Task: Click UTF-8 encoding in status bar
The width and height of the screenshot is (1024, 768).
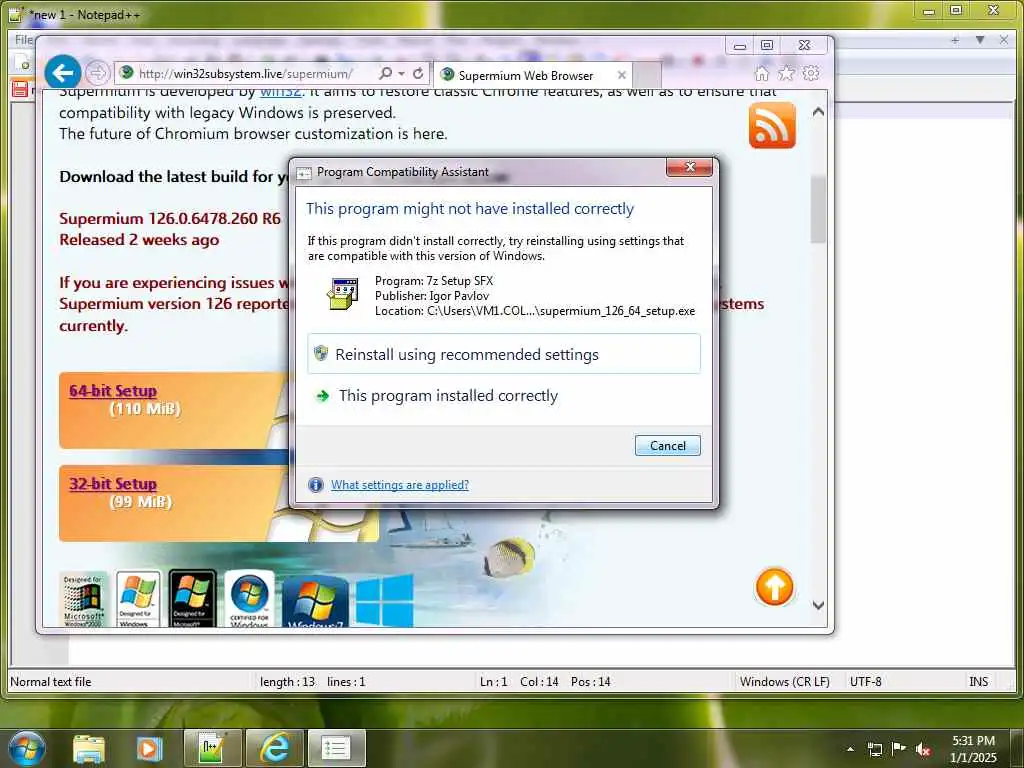Action: coord(865,682)
